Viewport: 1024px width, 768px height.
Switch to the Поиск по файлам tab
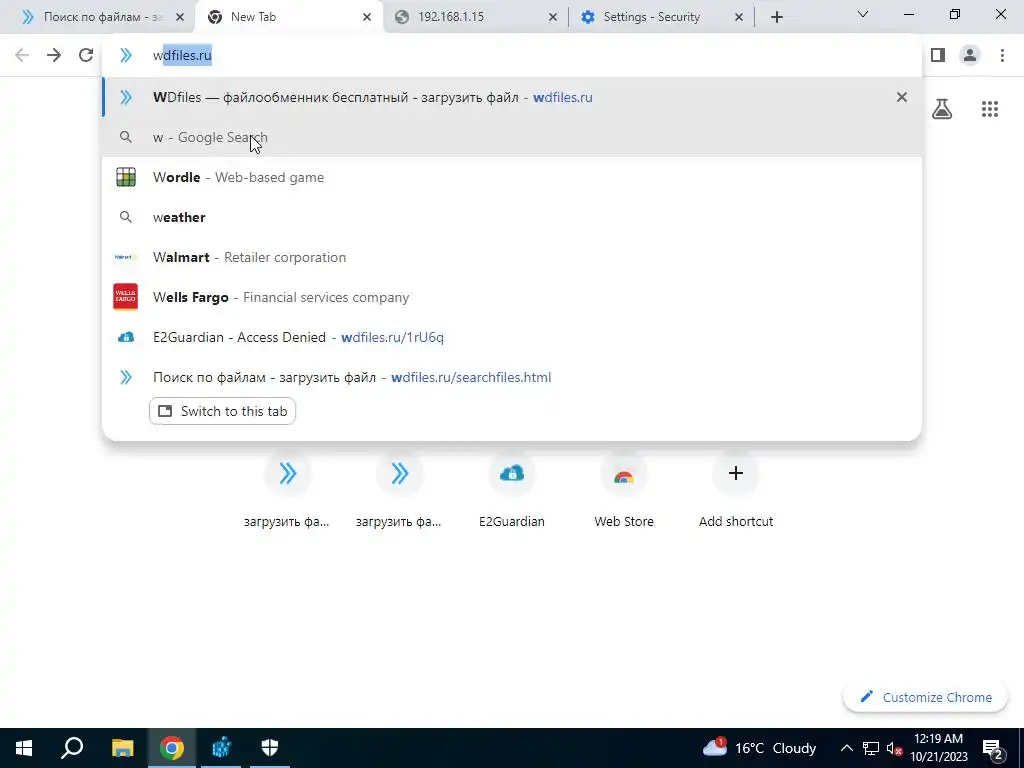coord(97,17)
